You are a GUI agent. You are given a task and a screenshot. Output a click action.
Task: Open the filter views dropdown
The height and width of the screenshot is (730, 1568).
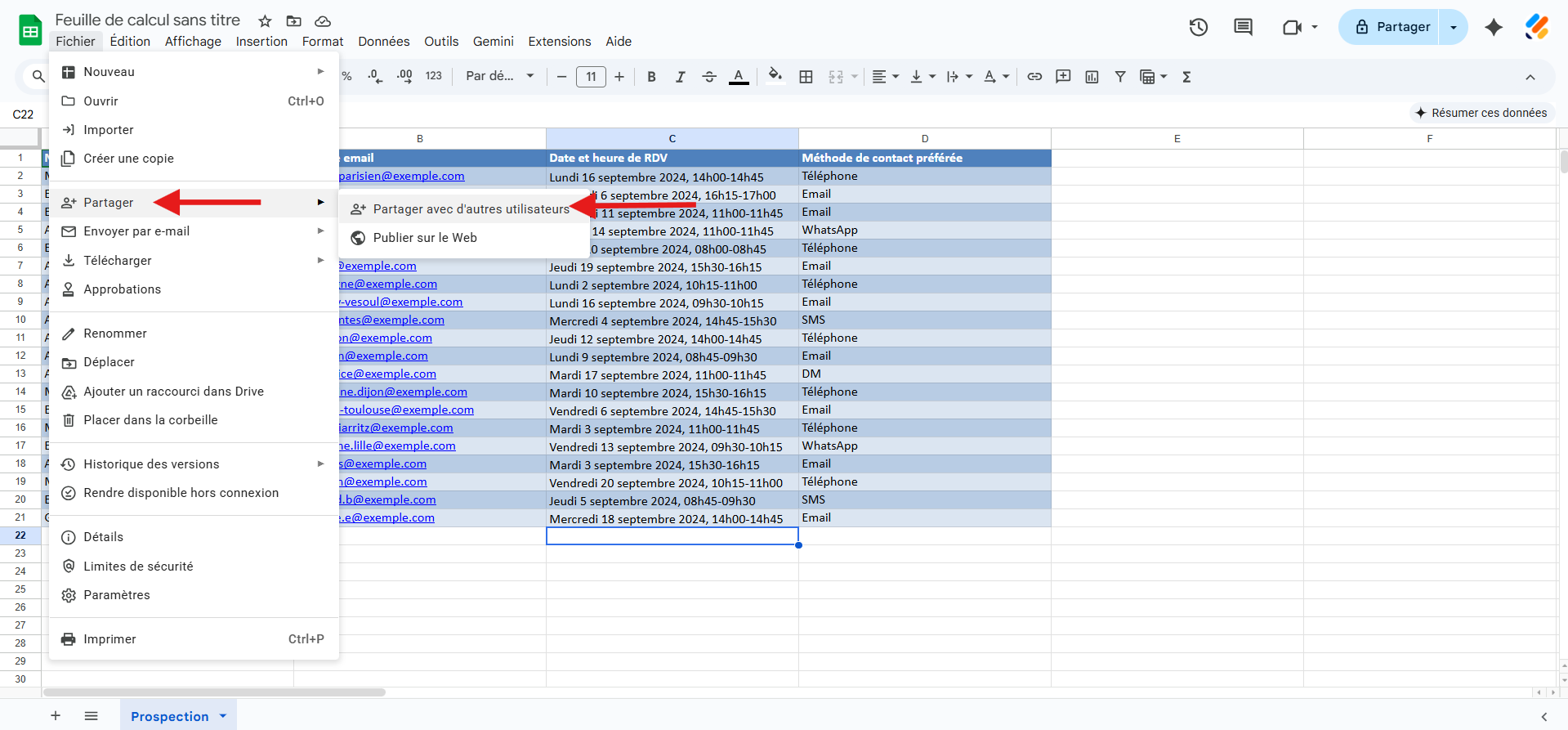[1153, 77]
